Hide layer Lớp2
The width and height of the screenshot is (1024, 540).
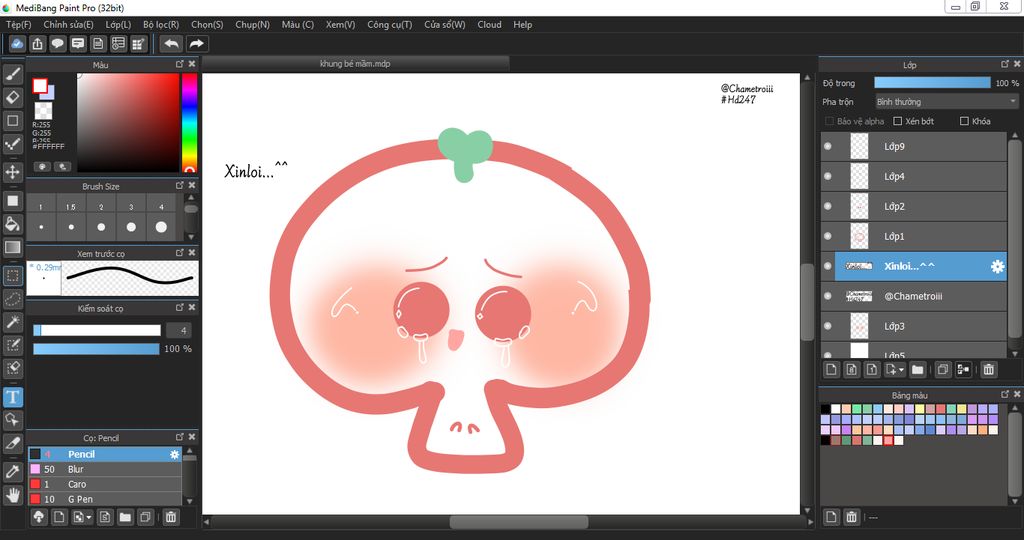pyautogui.click(x=827, y=206)
